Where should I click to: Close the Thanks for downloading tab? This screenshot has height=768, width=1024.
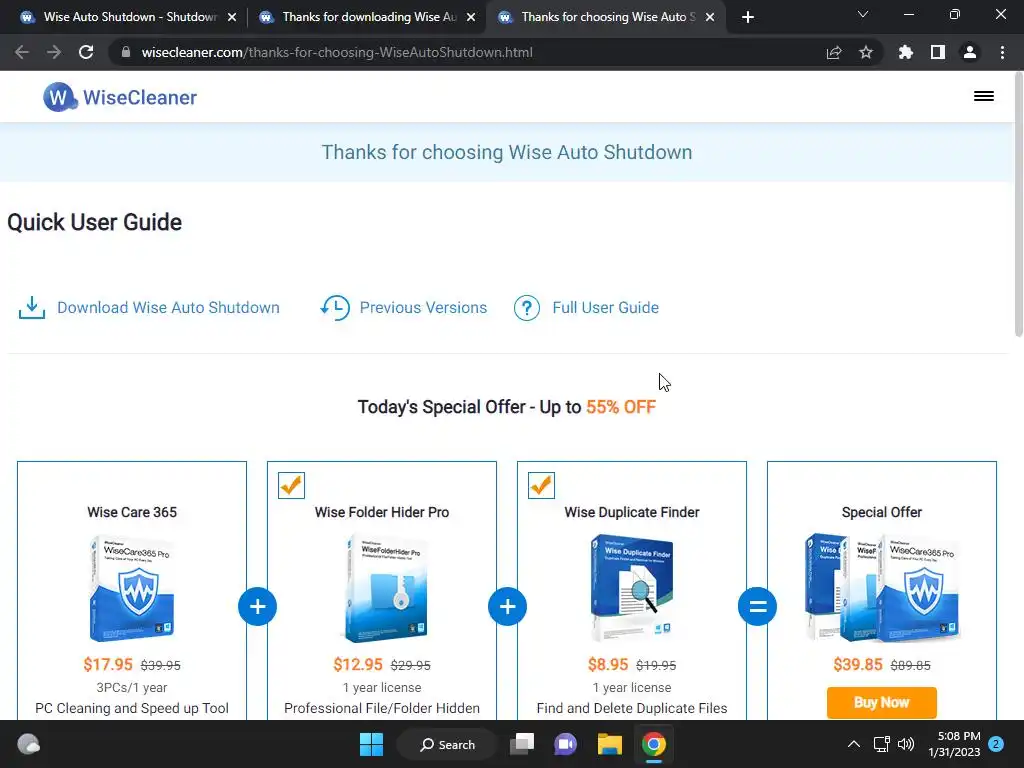click(x=471, y=18)
